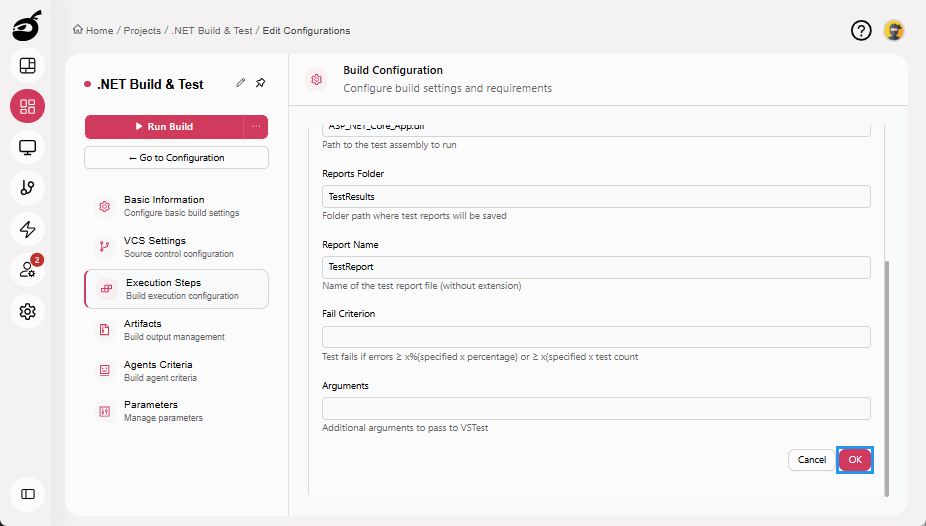The width and height of the screenshot is (926, 526).
Task: Click the Cancel button
Action: pyautogui.click(x=811, y=459)
